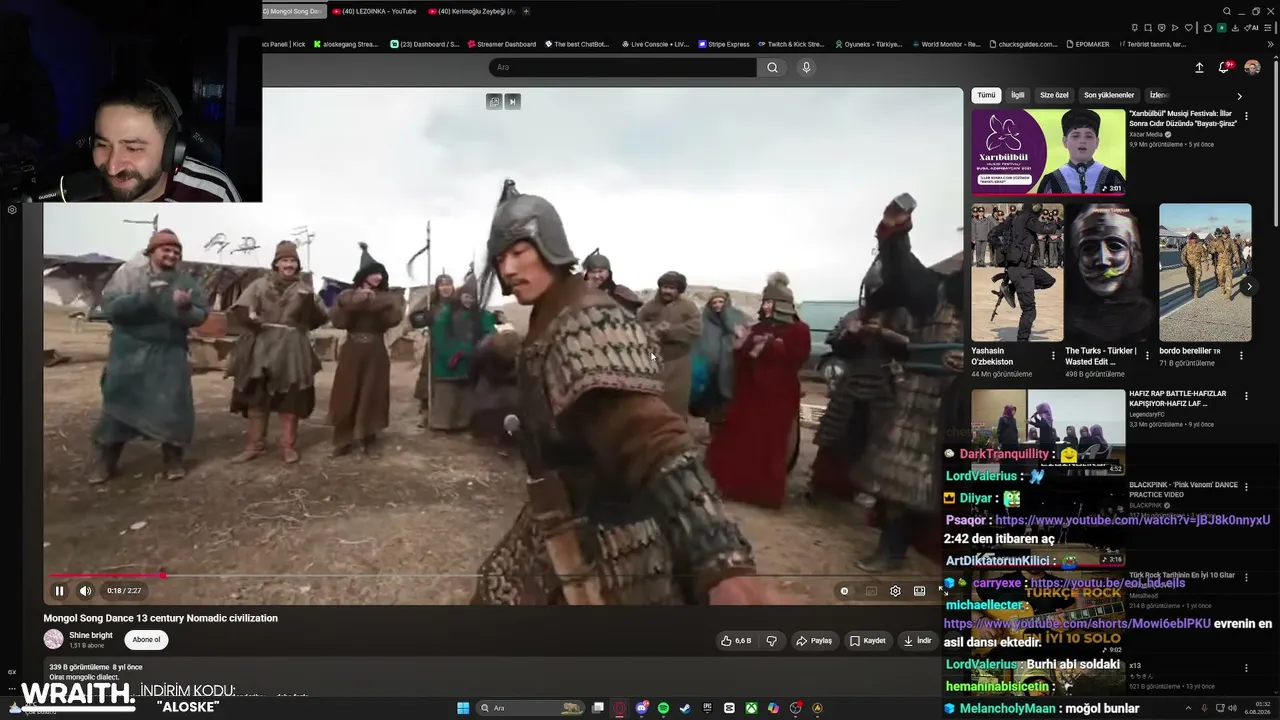Open video player settings gear

[x=895, y=591]
